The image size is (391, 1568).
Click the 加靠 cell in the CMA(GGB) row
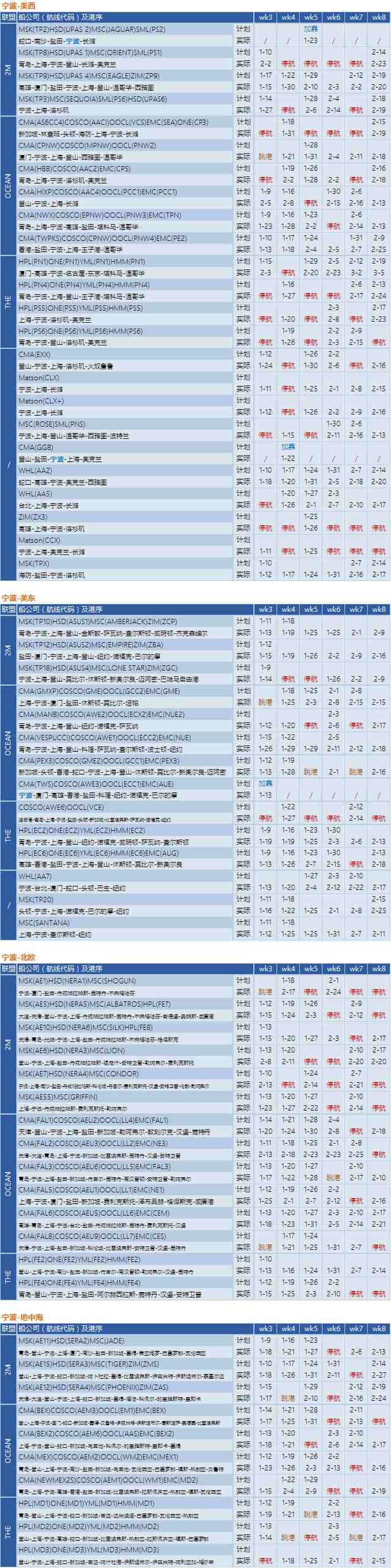point(288,447)
